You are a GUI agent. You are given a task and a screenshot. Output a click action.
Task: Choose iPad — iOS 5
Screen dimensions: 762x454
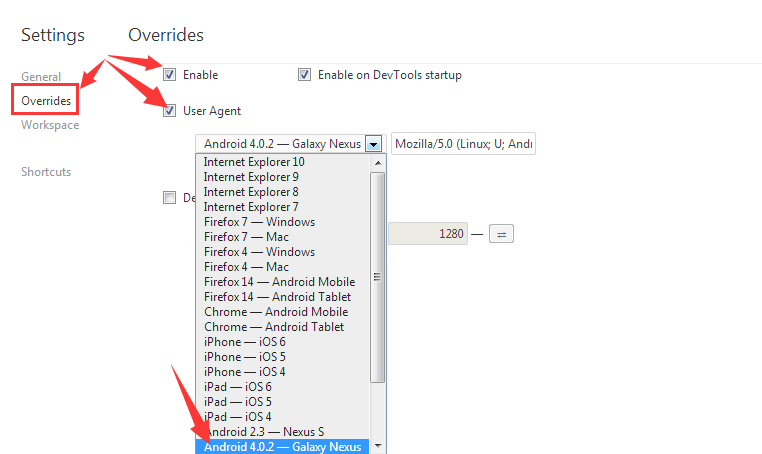pyautogui.click(x=282, y=402)
